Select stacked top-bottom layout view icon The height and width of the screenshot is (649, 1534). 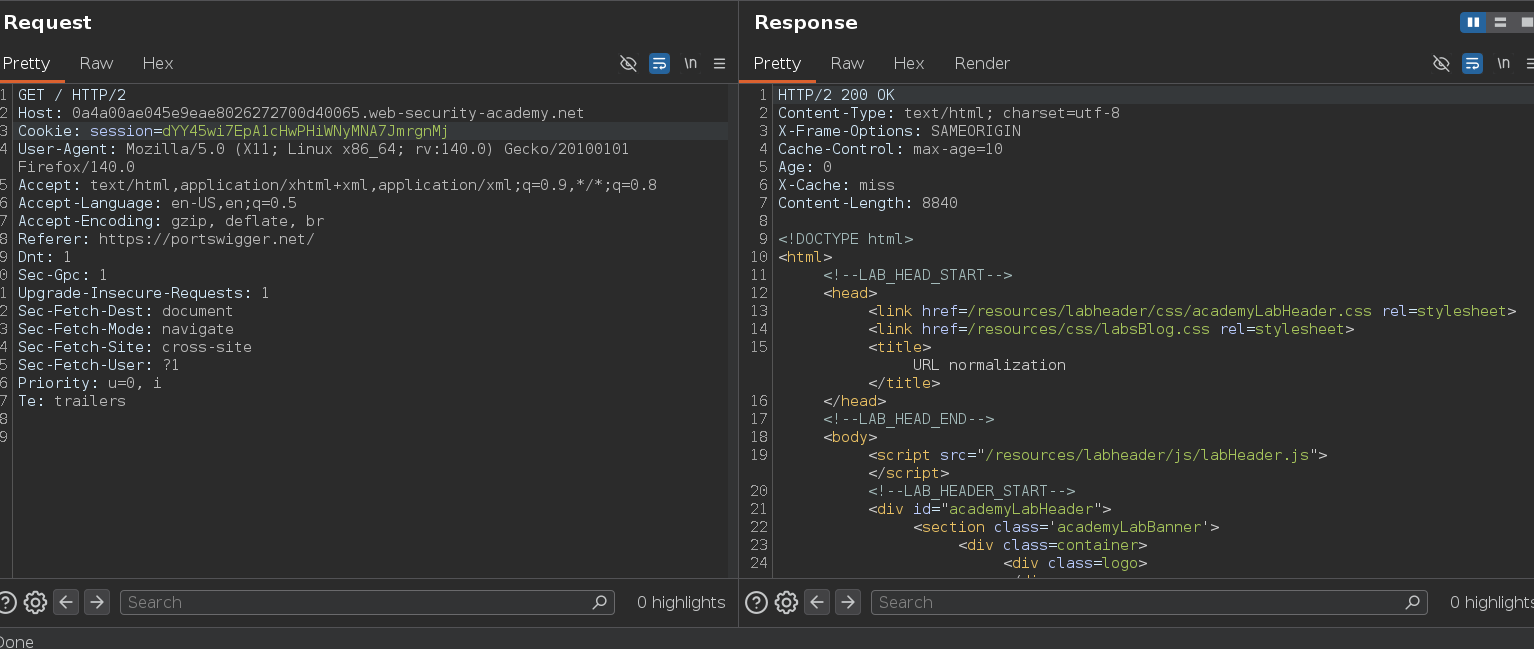click(1499, 22)
